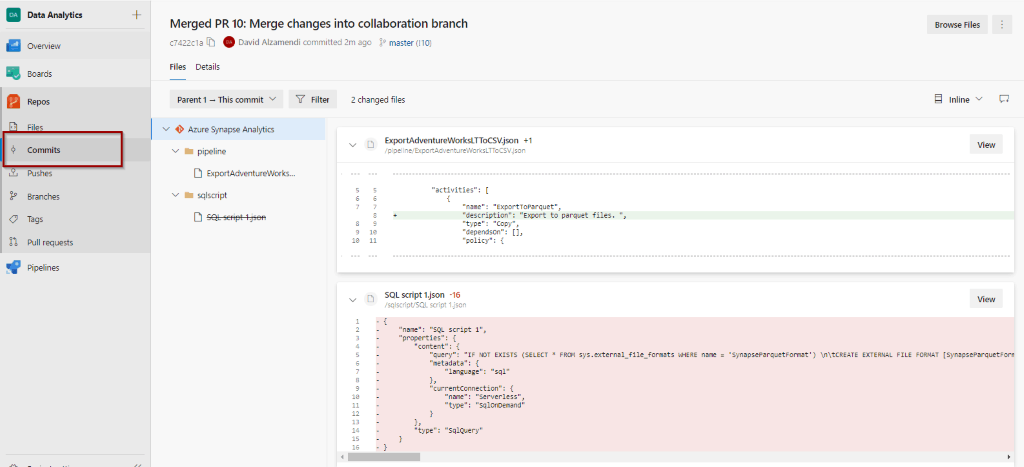Viewport: 1024px width, 467px height.
Task: Select the Files tab
Action: (178, 67)
